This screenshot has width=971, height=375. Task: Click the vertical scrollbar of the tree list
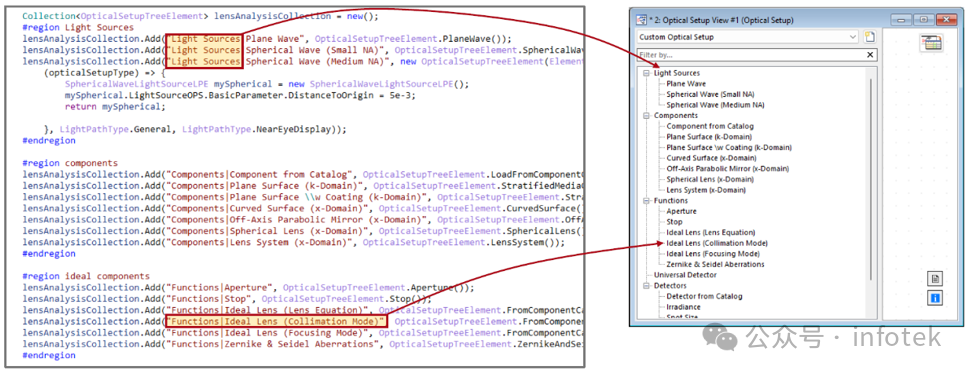point(872,179)
